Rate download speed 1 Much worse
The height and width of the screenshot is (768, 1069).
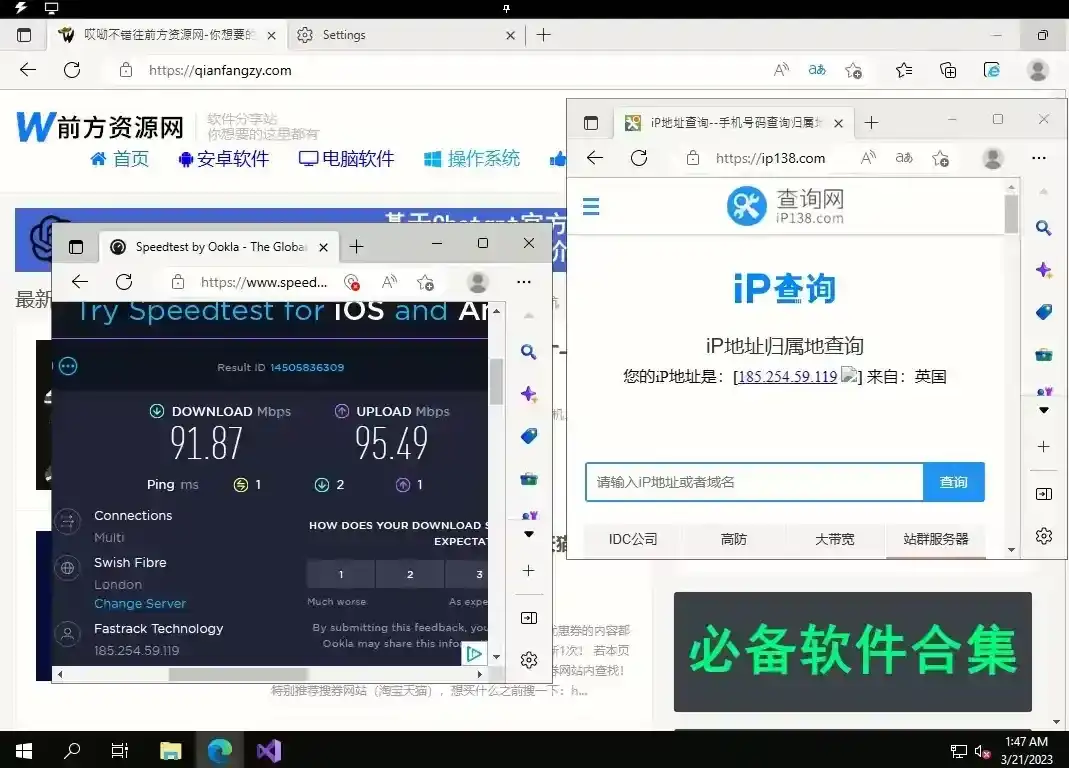pos(340,574)
